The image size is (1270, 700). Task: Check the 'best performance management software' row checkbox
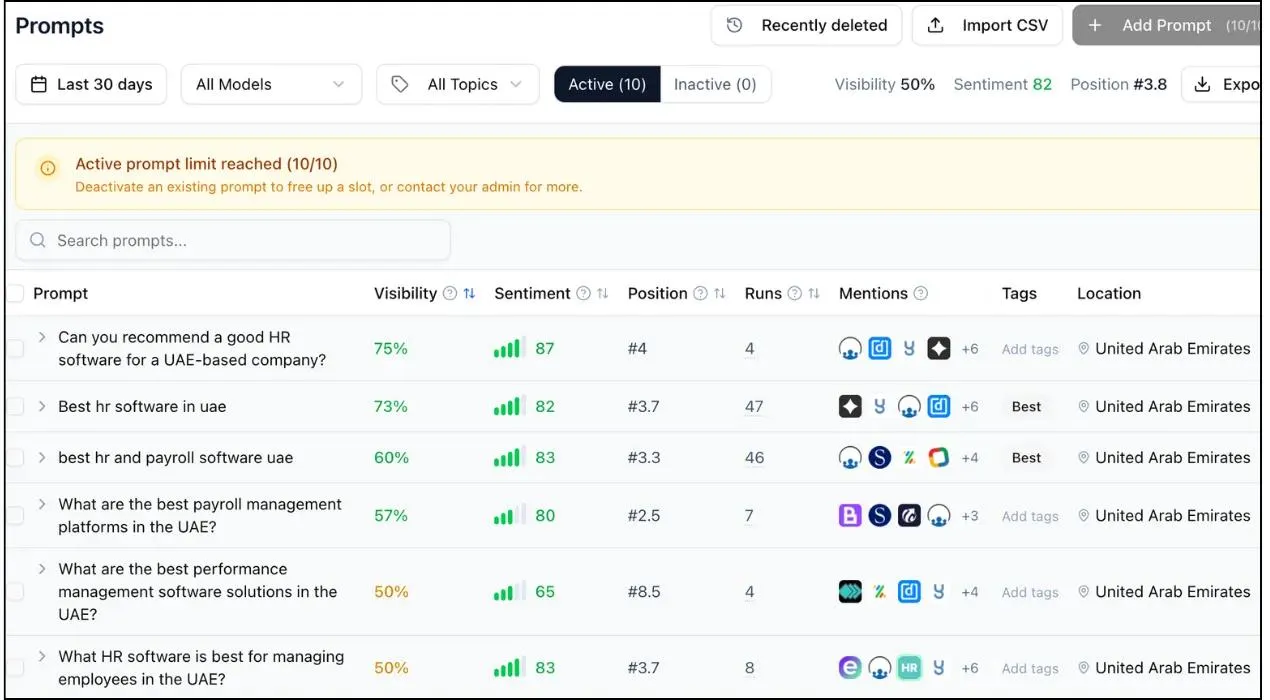point(15,592)
